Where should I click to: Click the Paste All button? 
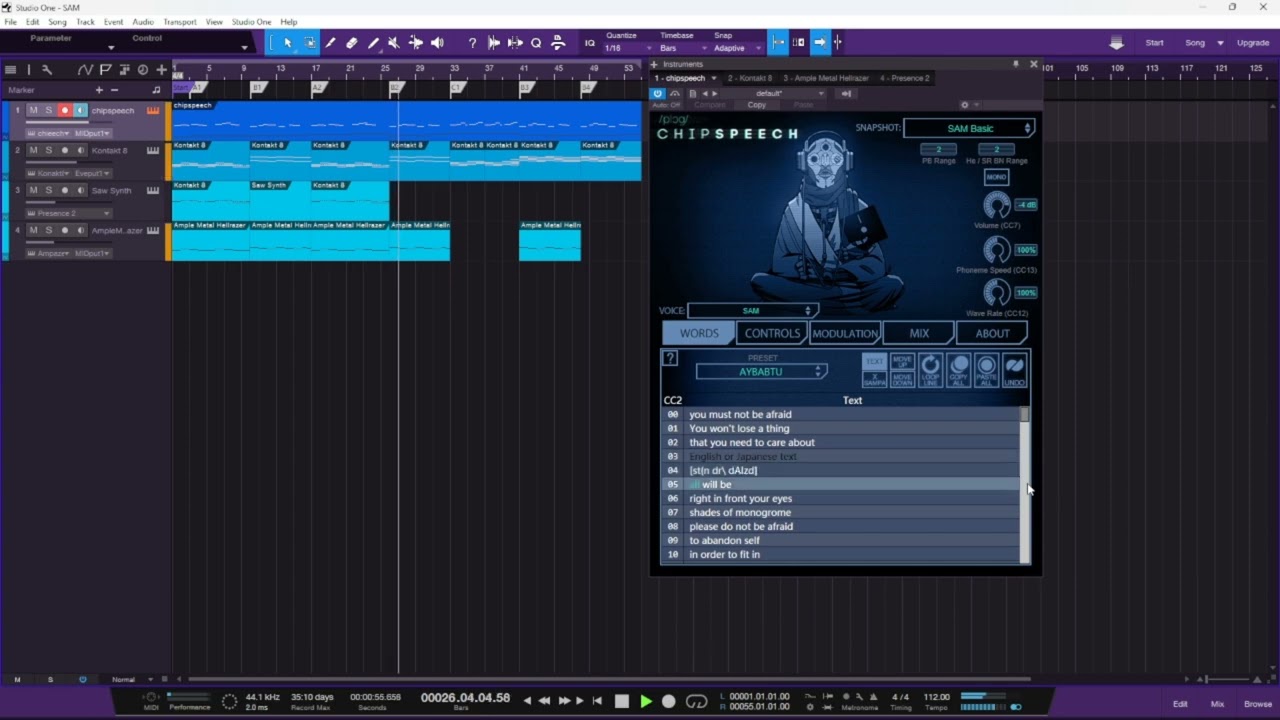[x=986, y=370]
